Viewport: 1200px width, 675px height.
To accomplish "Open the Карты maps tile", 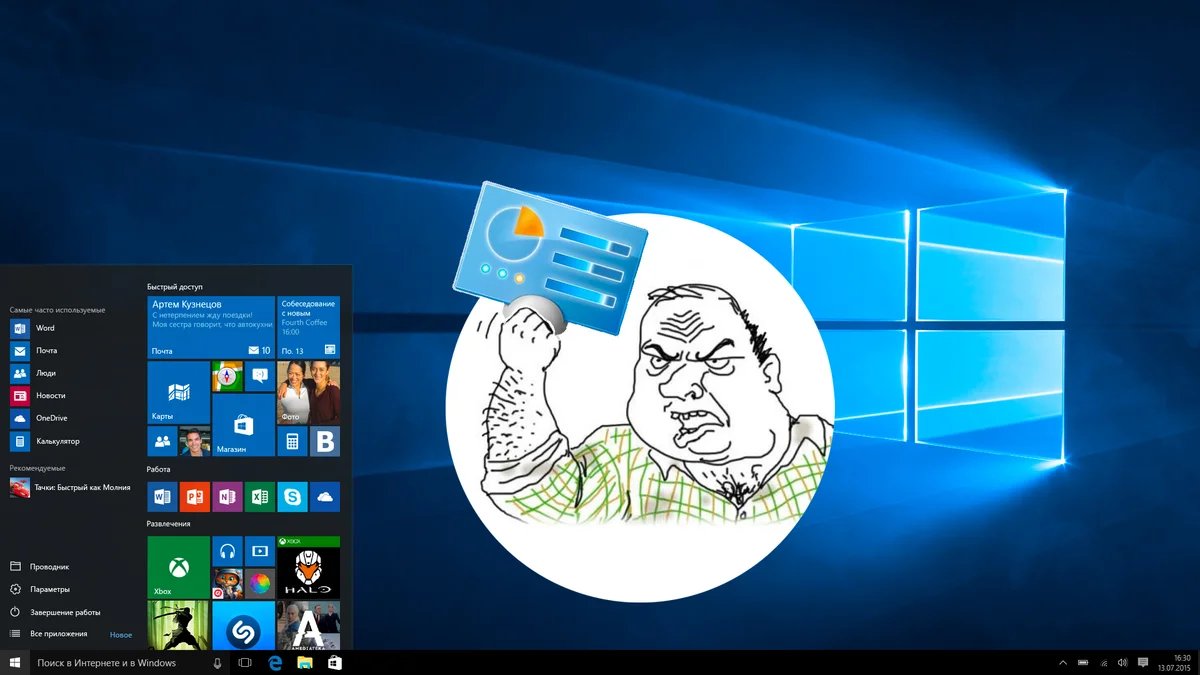I will 179,392.
